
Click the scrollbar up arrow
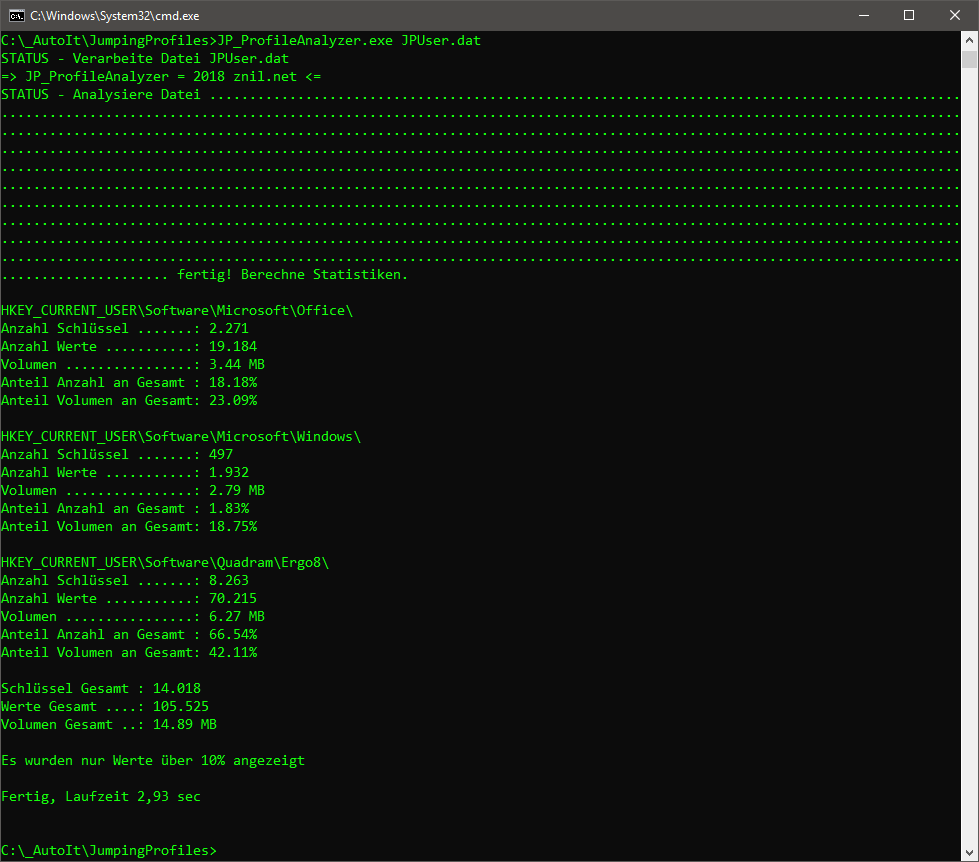click(969, 41)
